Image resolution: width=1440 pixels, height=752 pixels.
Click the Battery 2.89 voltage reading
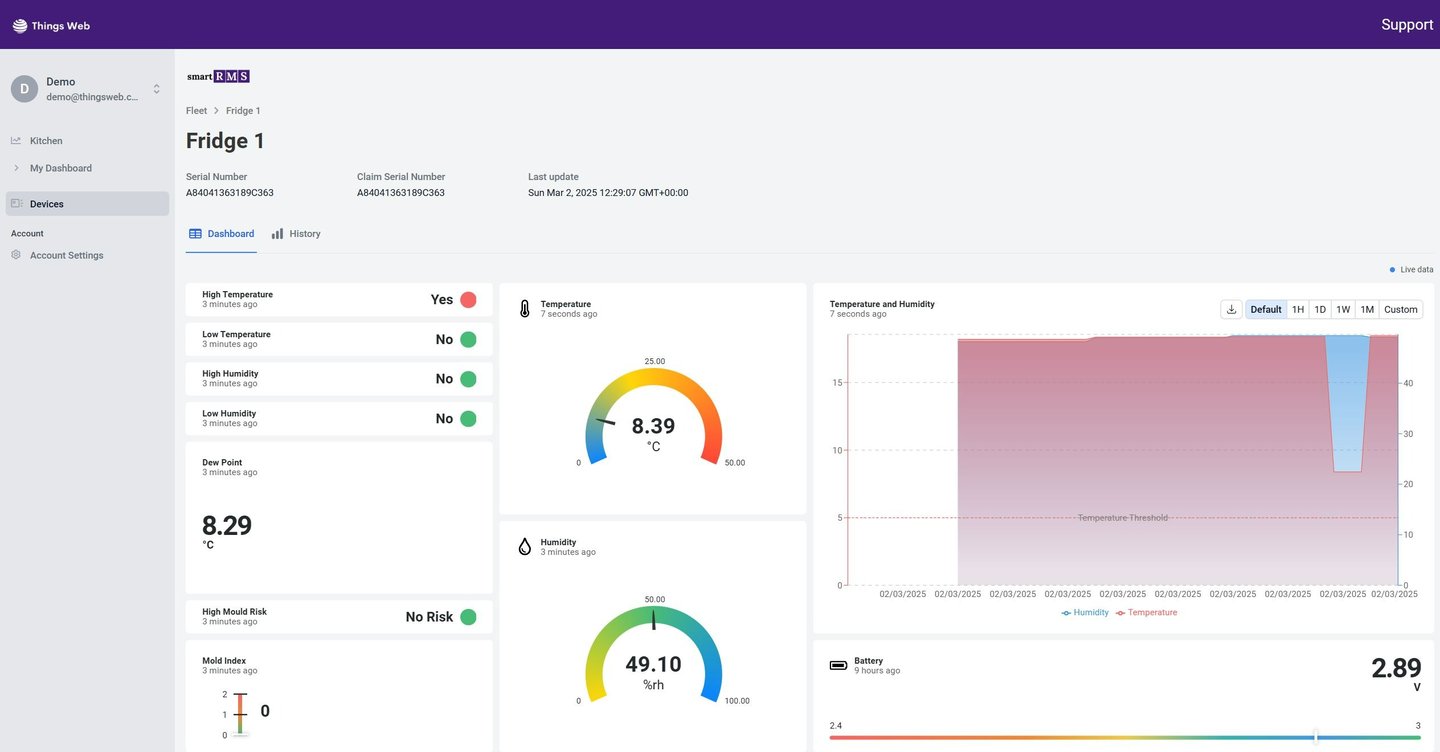click(x=1396, y=669)
